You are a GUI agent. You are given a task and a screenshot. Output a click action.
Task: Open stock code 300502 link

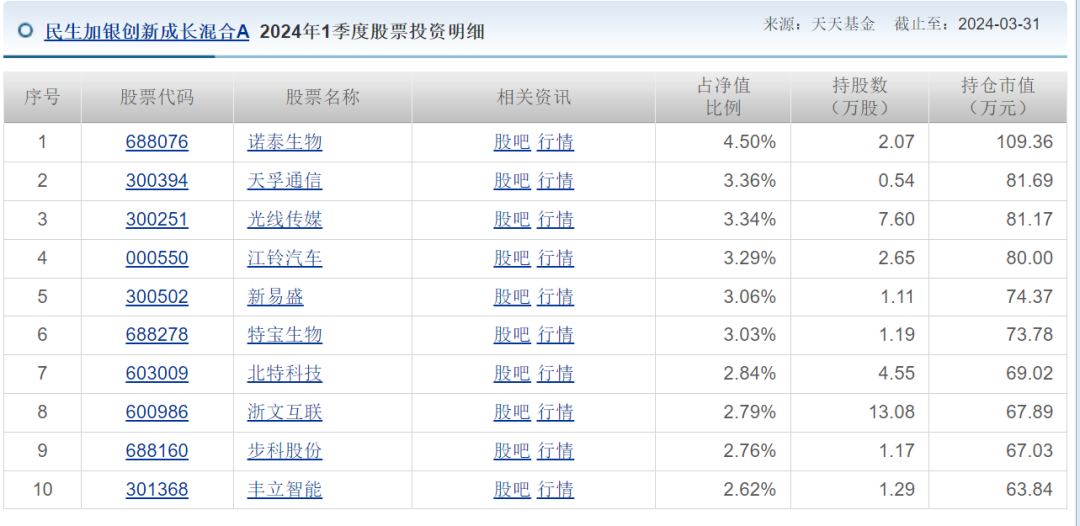[157, 297]
